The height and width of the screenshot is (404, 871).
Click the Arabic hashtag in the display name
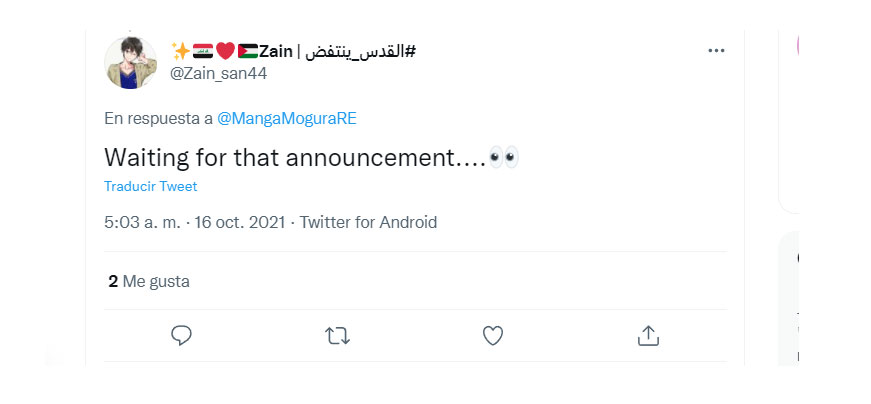coord(358,51)
